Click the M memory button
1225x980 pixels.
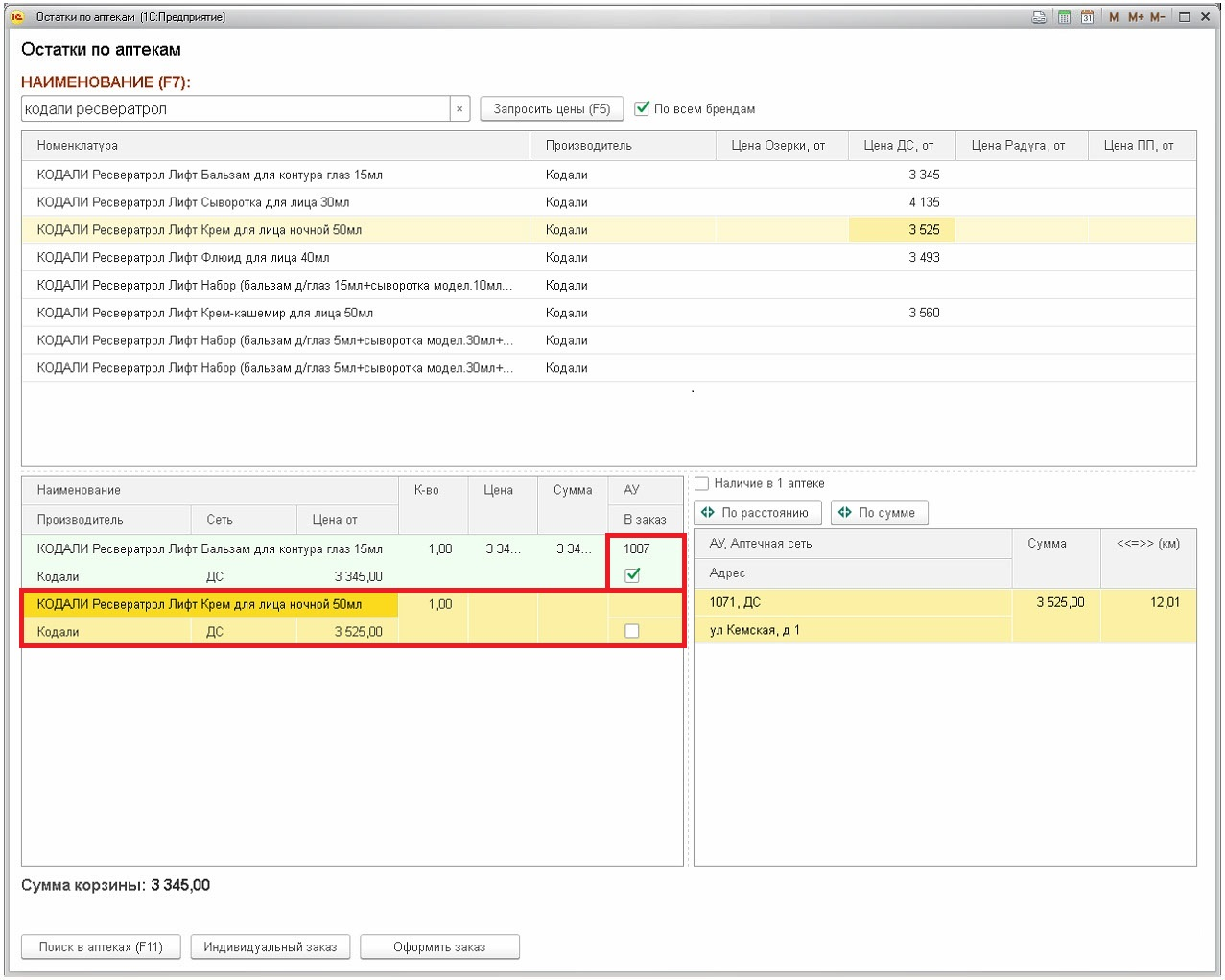click(1113, 17)
